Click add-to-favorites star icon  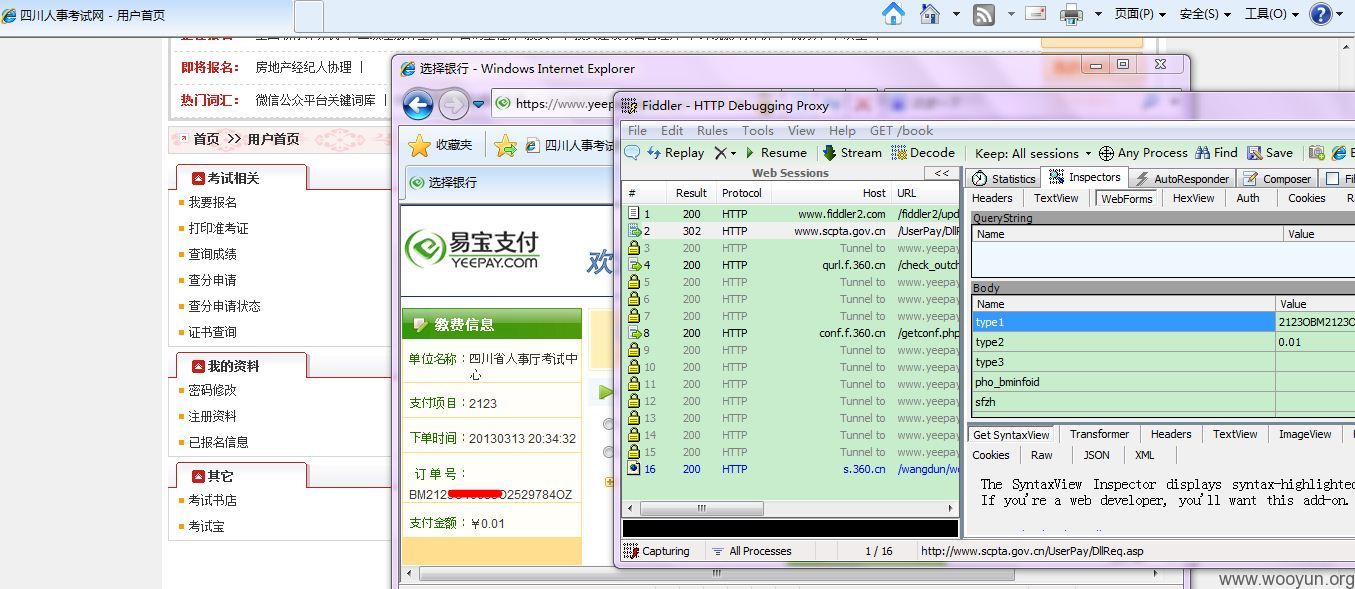click(x=505, y=146)
